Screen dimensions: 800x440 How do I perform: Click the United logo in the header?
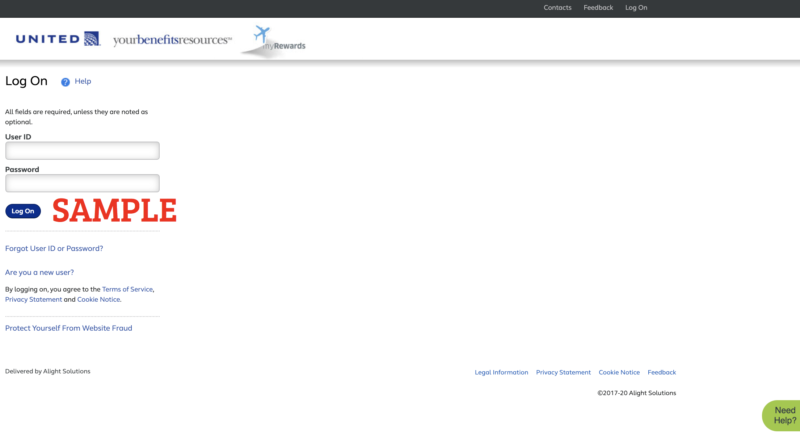57,39
